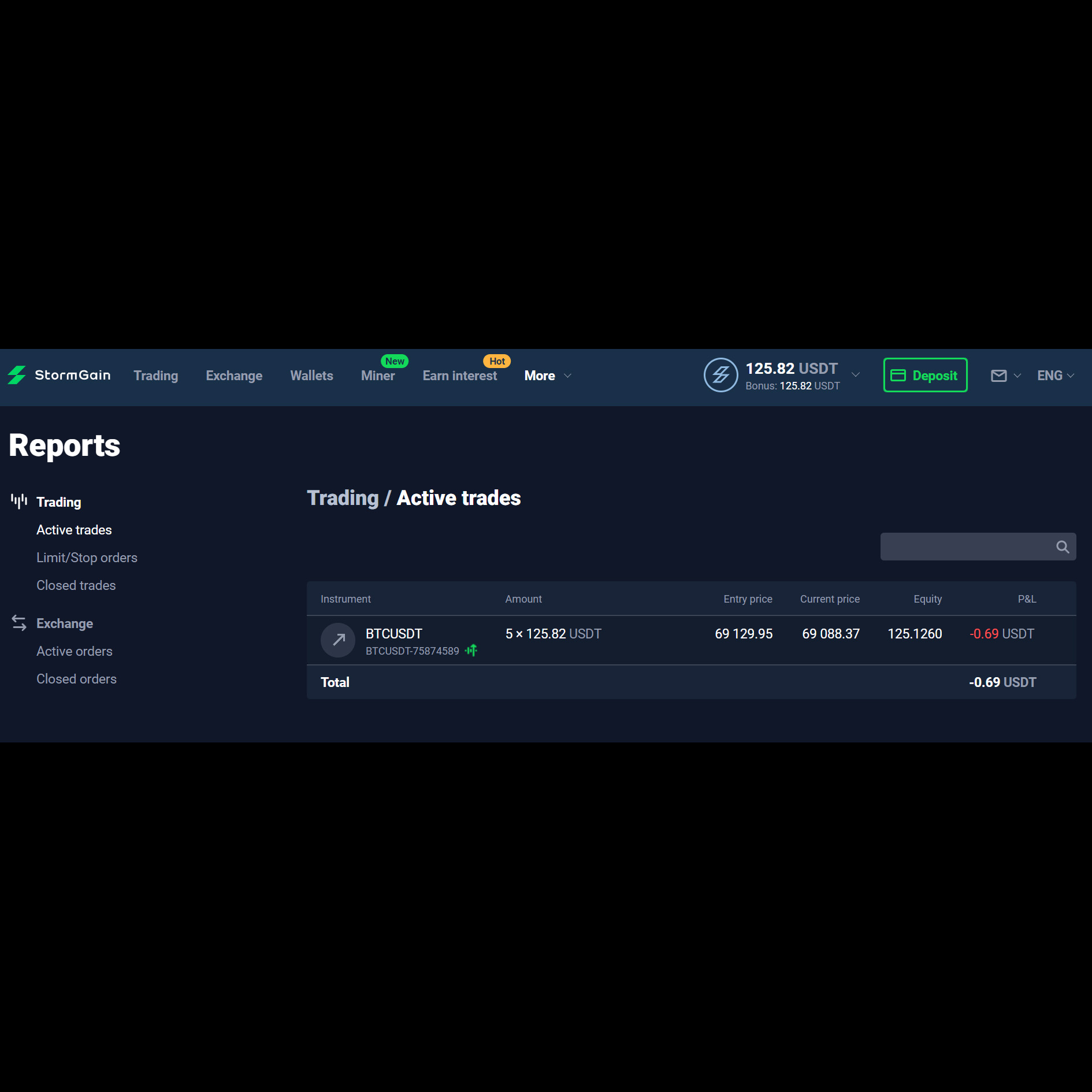Click the Trading candlestick sidebar icon

coord(19,501)
